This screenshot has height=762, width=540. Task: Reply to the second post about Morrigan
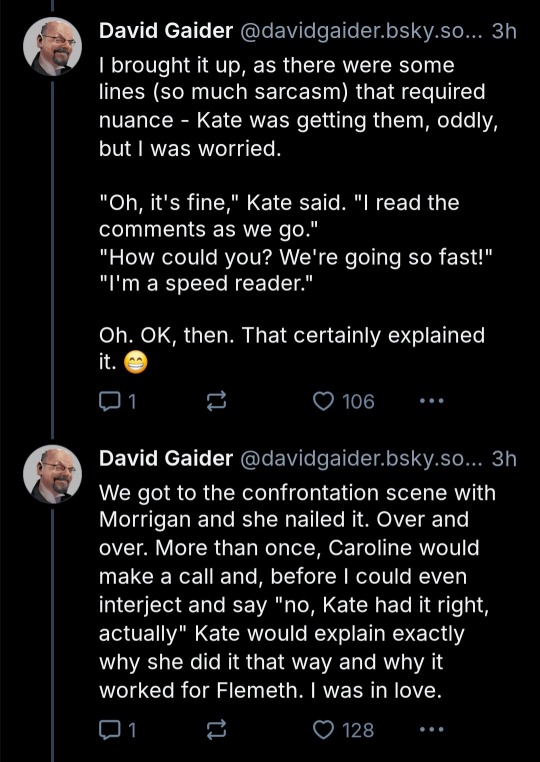tap(107, 729)
